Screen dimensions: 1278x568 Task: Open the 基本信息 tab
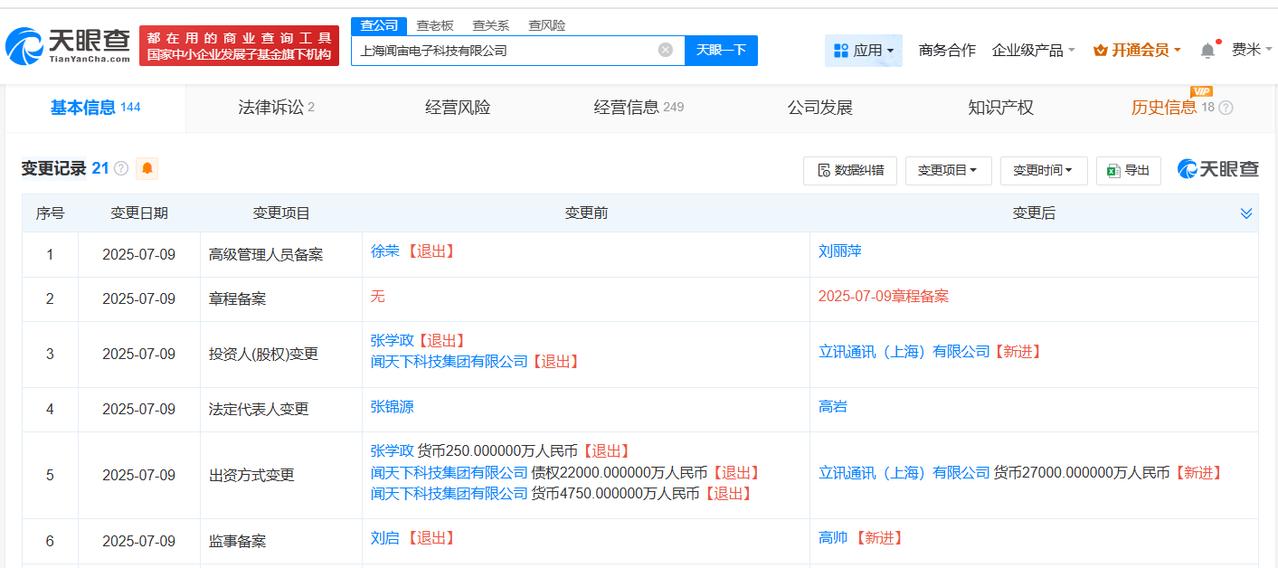(x=95, y=108)
